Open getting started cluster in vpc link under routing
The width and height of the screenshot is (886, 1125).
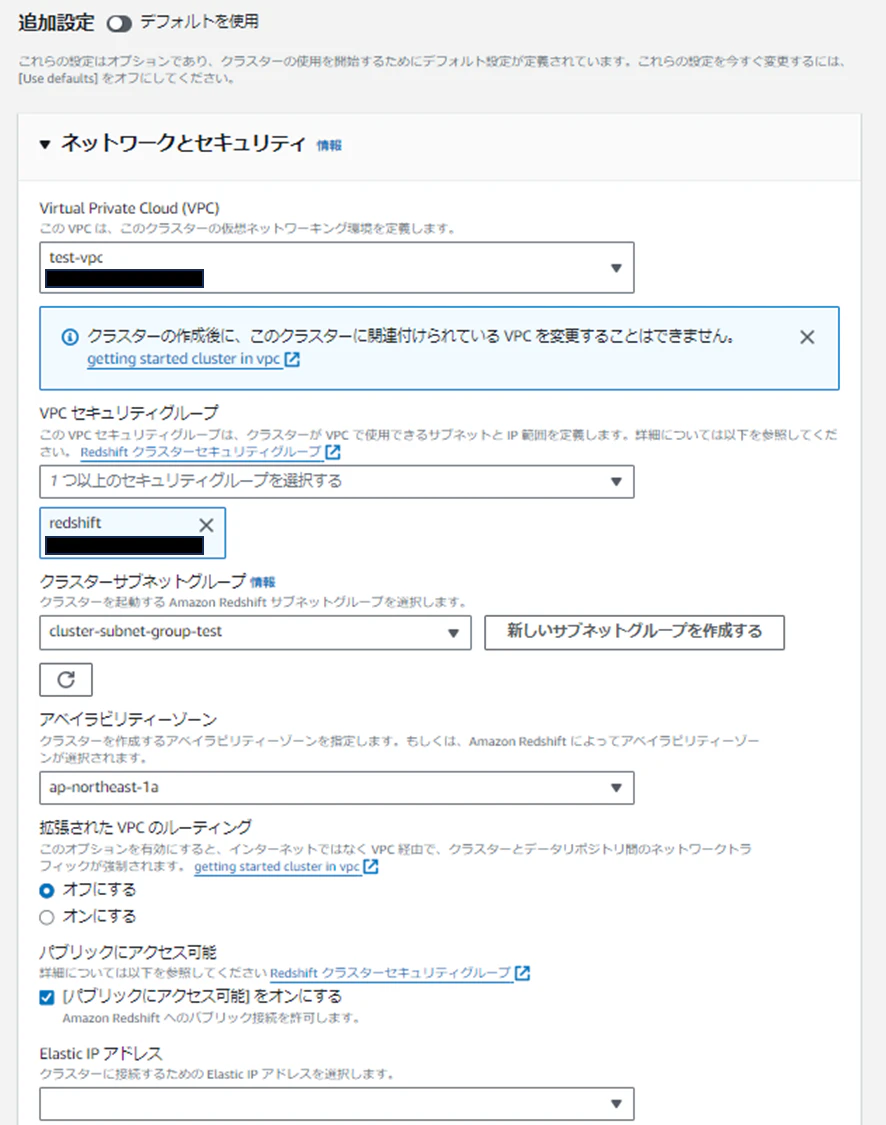click(286, 867)
